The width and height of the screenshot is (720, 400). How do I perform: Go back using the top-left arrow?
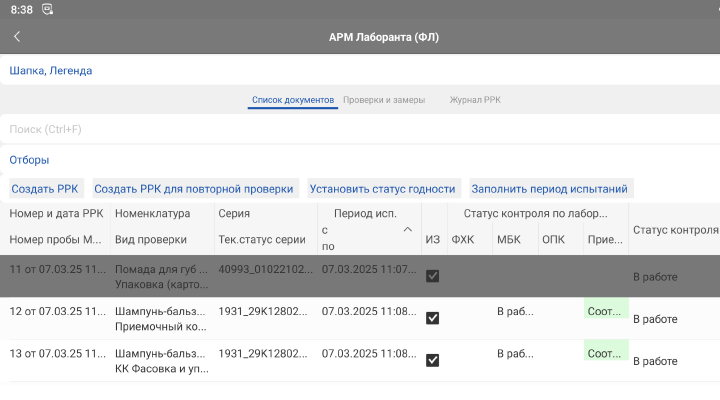click(x=17, y=37)
